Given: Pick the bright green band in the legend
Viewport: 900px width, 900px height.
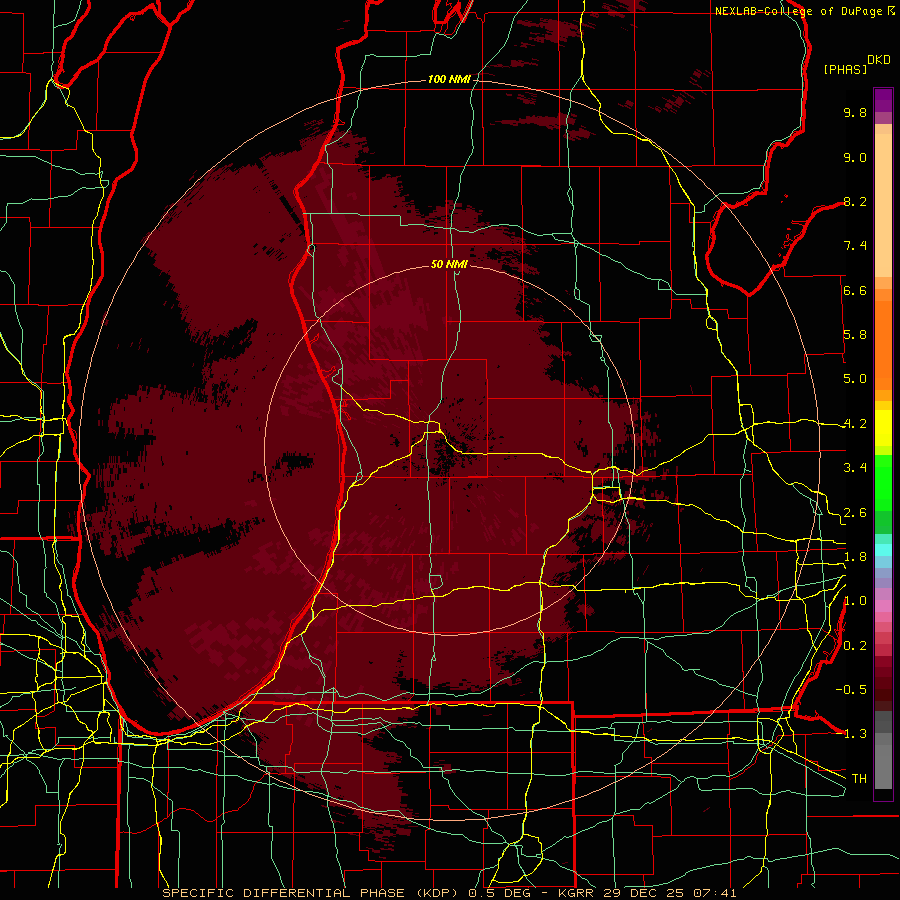Looking at the screenshot, I should point(883,482).
